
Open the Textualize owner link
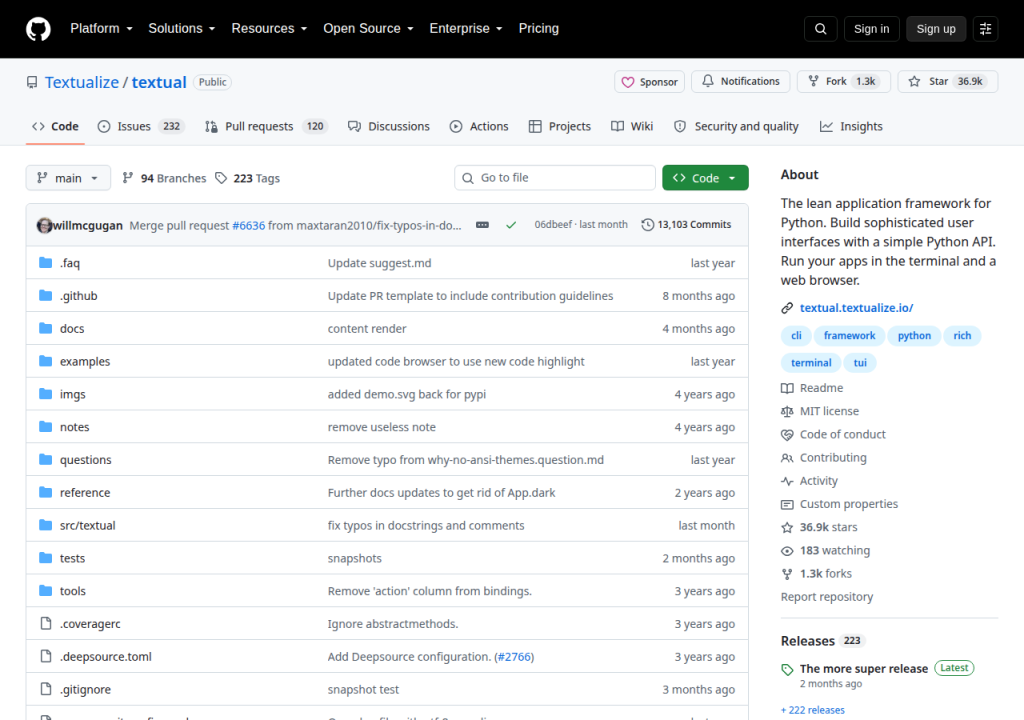coord(82,82)
